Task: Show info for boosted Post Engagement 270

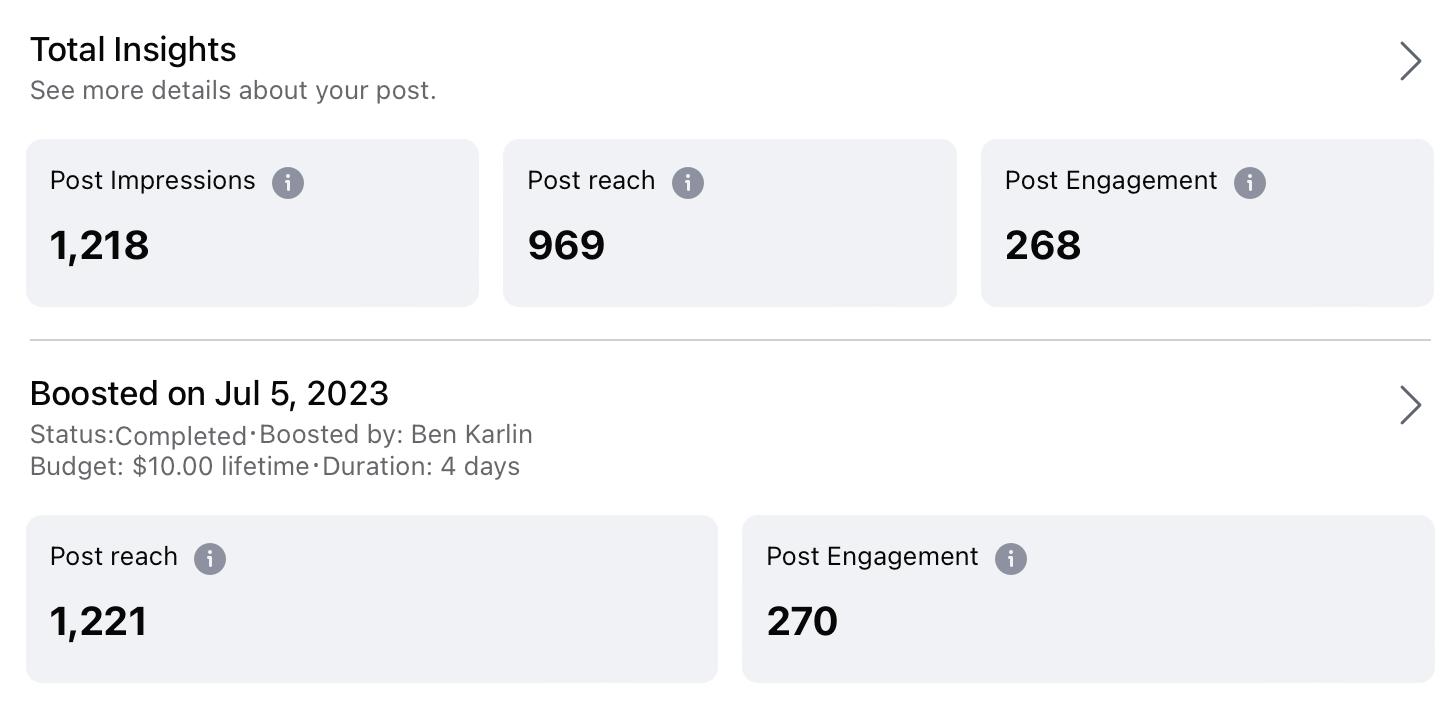Action: (x=1011, y=559)
